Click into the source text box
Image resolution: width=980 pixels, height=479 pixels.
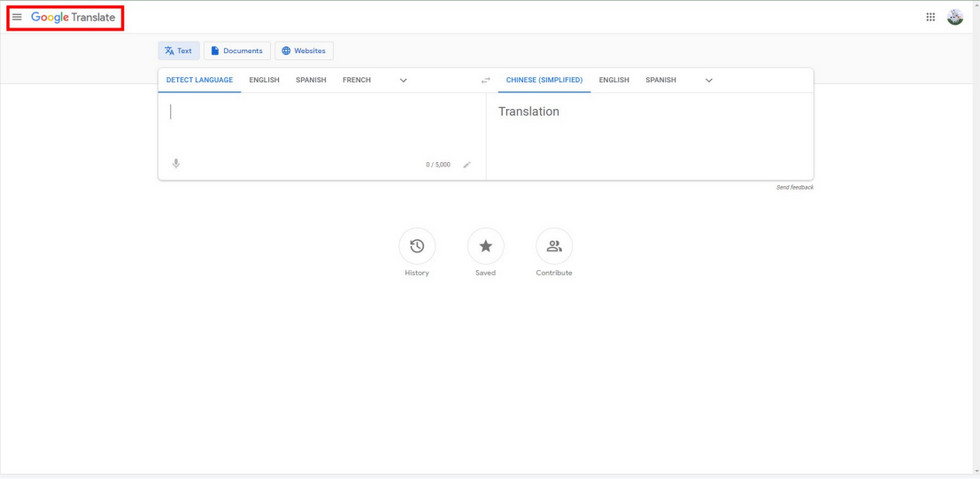[x=320, y=125]
